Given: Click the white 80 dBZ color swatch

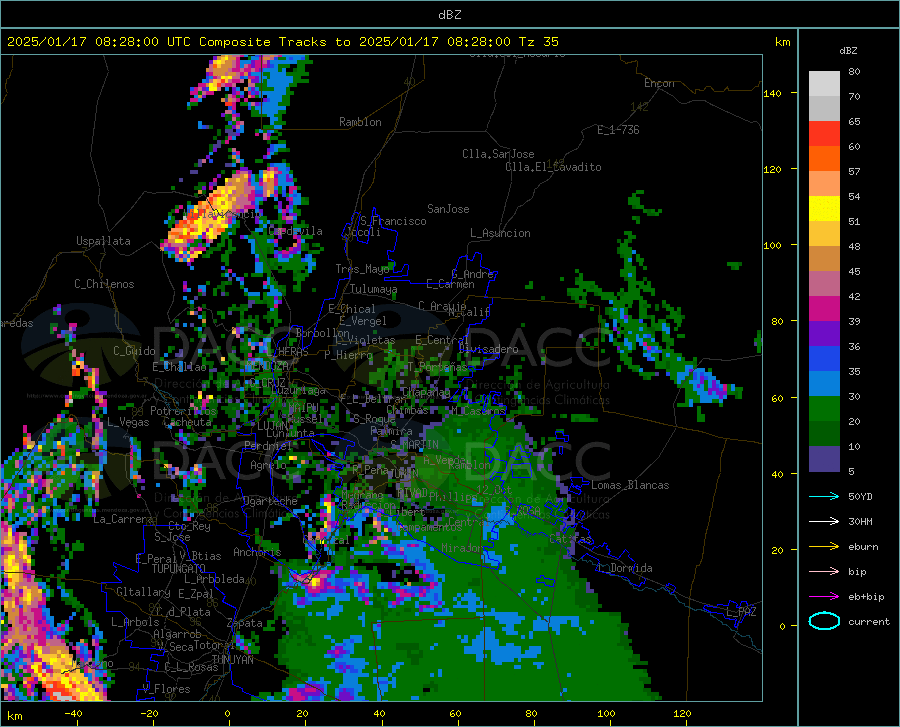Looking at the screenshot, I should pos(824,83).
